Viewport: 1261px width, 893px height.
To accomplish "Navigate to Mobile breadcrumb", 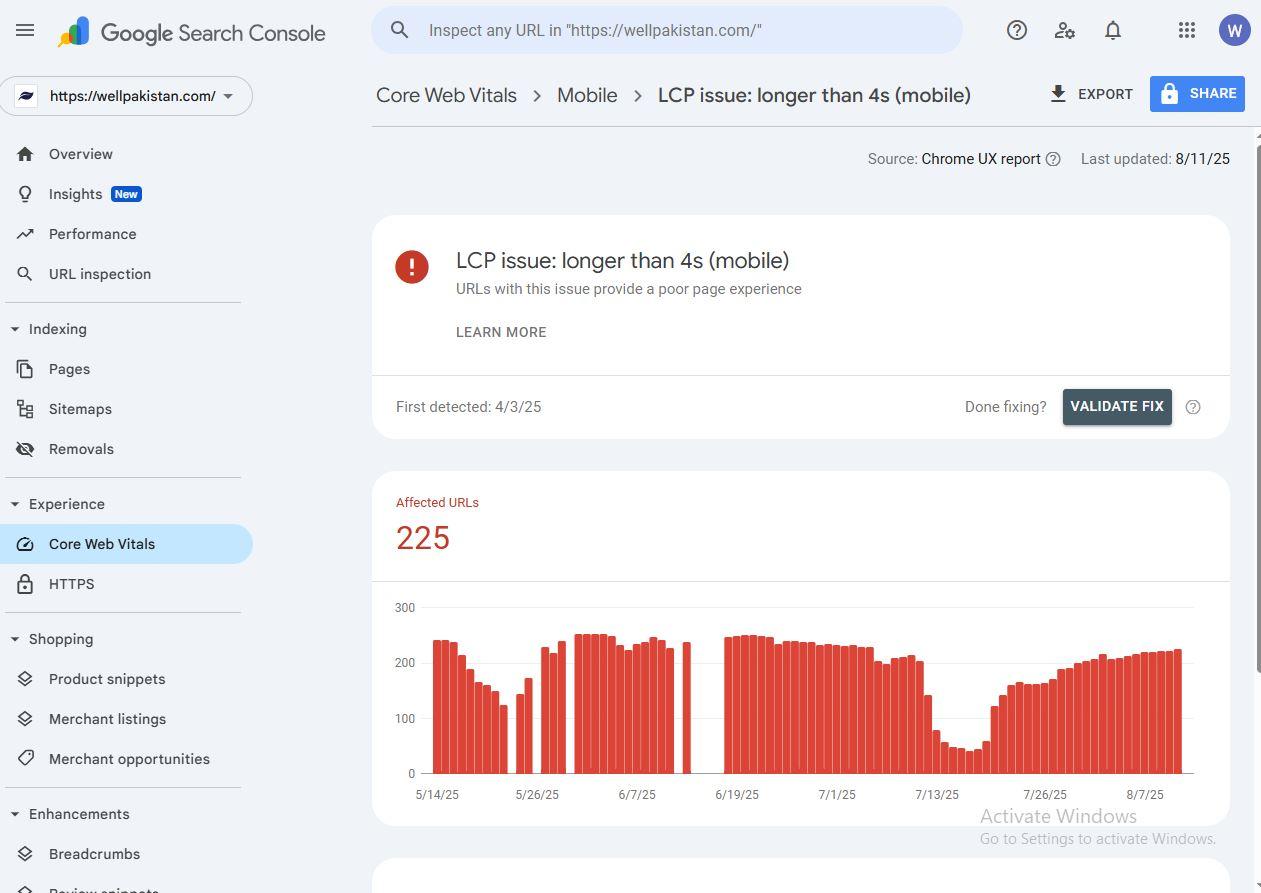I will (x=587, y=95).
